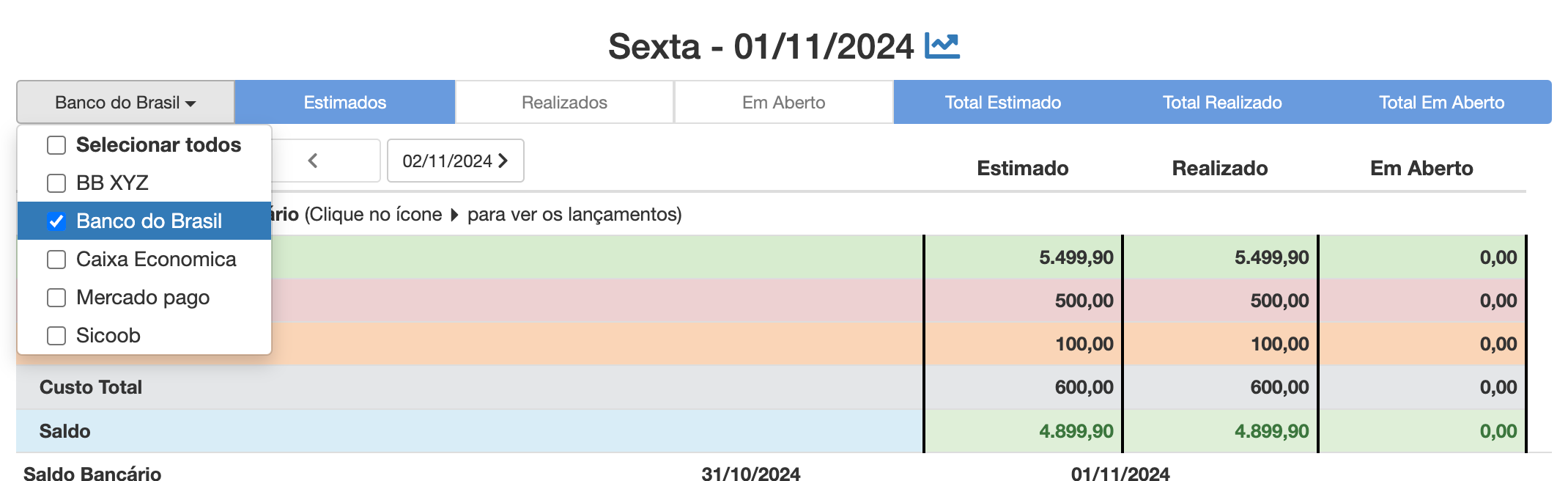This screenshot has width=1568, height=481.
Task: Click the green row Estimado value 5.499,90
Action: [x=1076, y=257]
